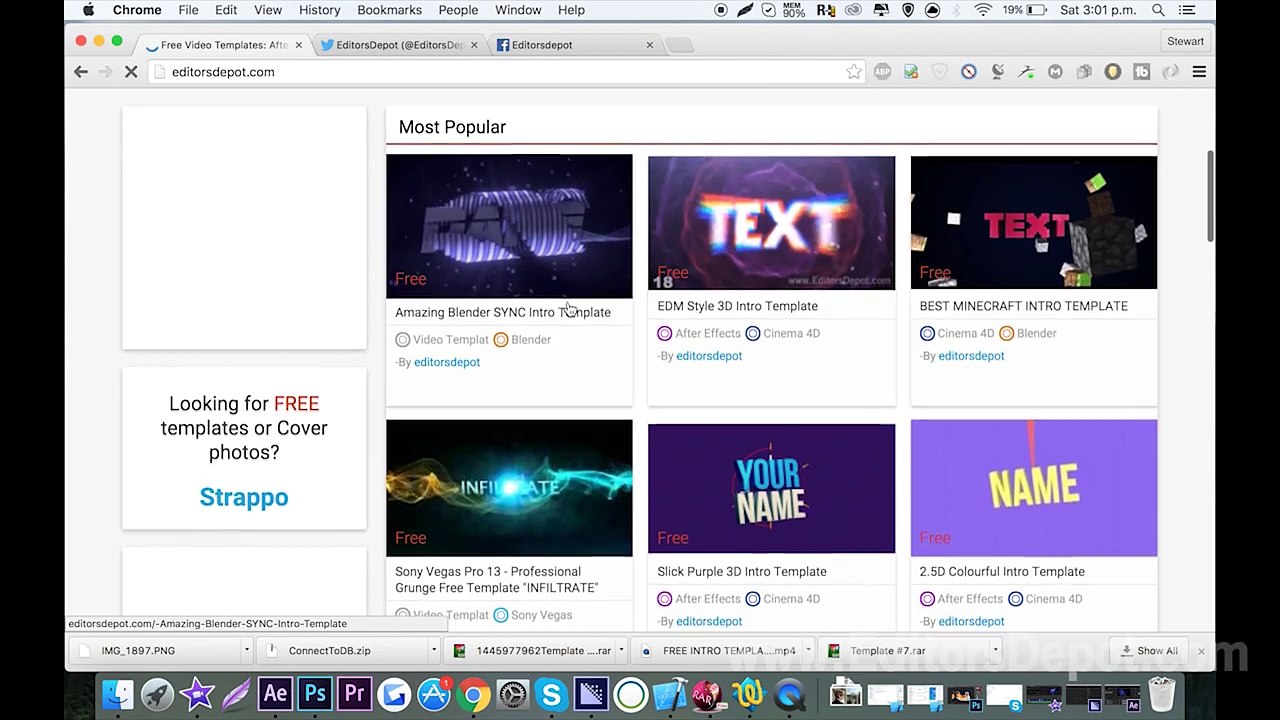The width and height of the screenshot is (1280, 720).
Task: Click the tb extension icon
Action: [x=1141, y=72]
